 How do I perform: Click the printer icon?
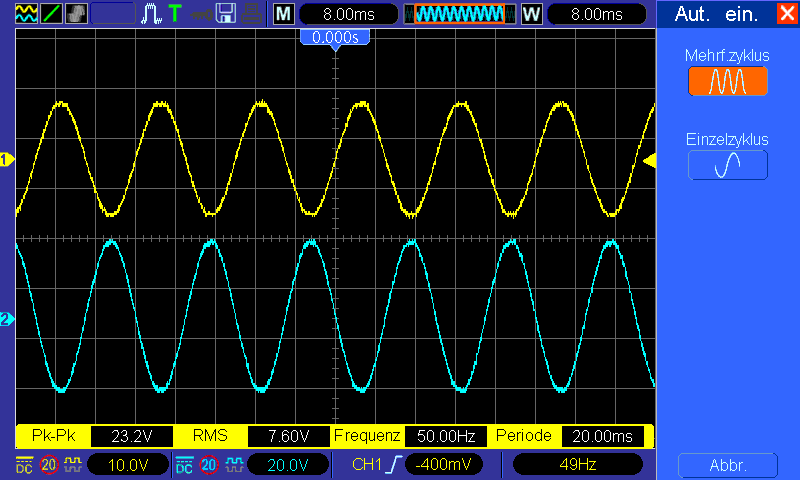coord(251,14)
